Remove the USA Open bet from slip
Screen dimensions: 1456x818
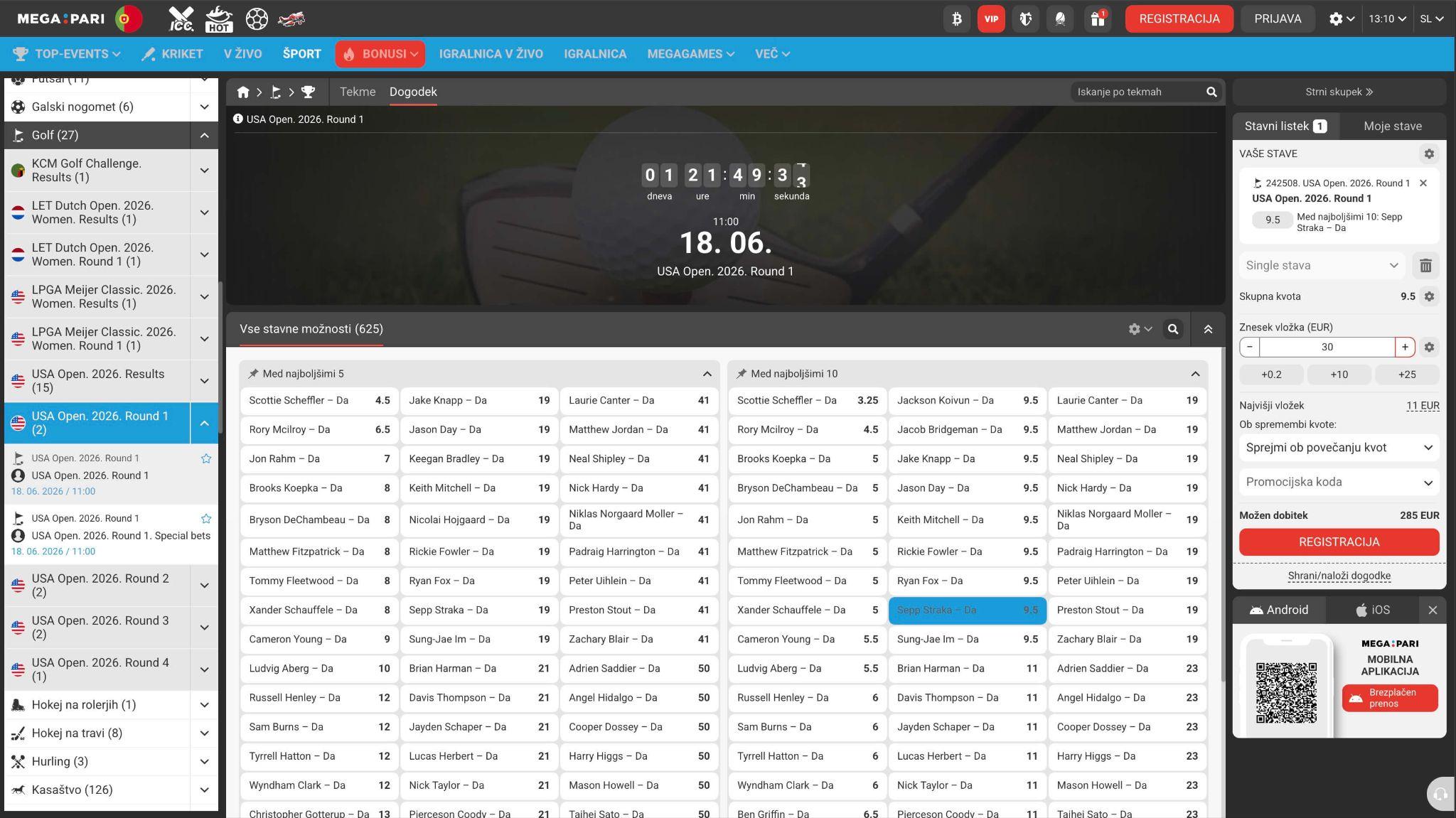(1423, 183)
